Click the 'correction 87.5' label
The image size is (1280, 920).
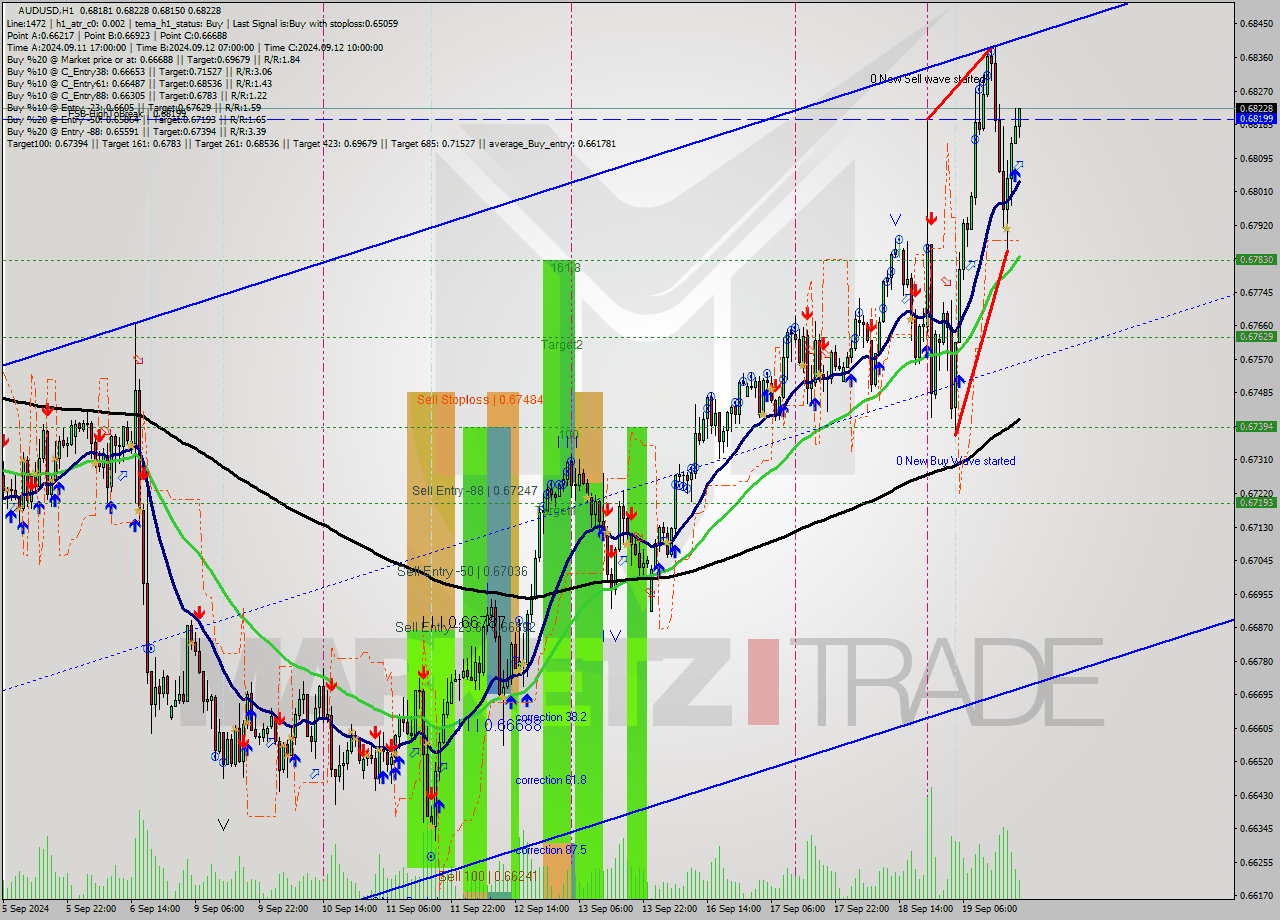(x=551, y=850)
